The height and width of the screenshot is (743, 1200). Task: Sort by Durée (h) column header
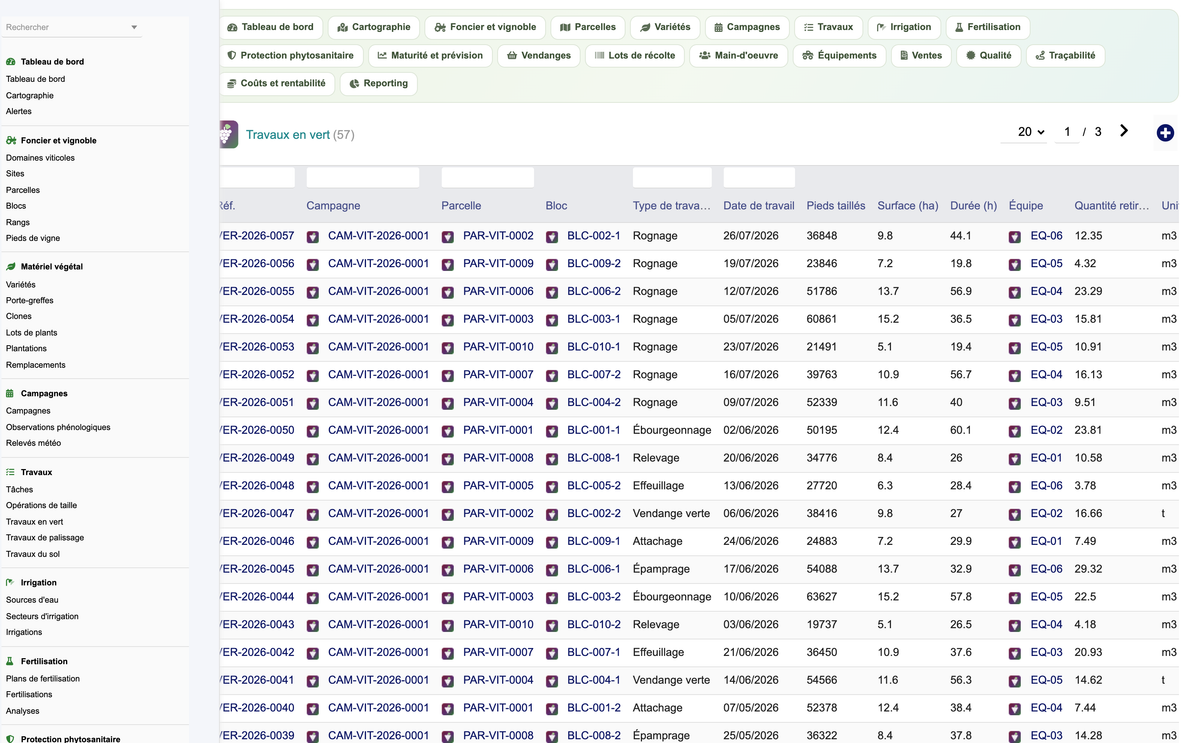(x=974, y=206)
